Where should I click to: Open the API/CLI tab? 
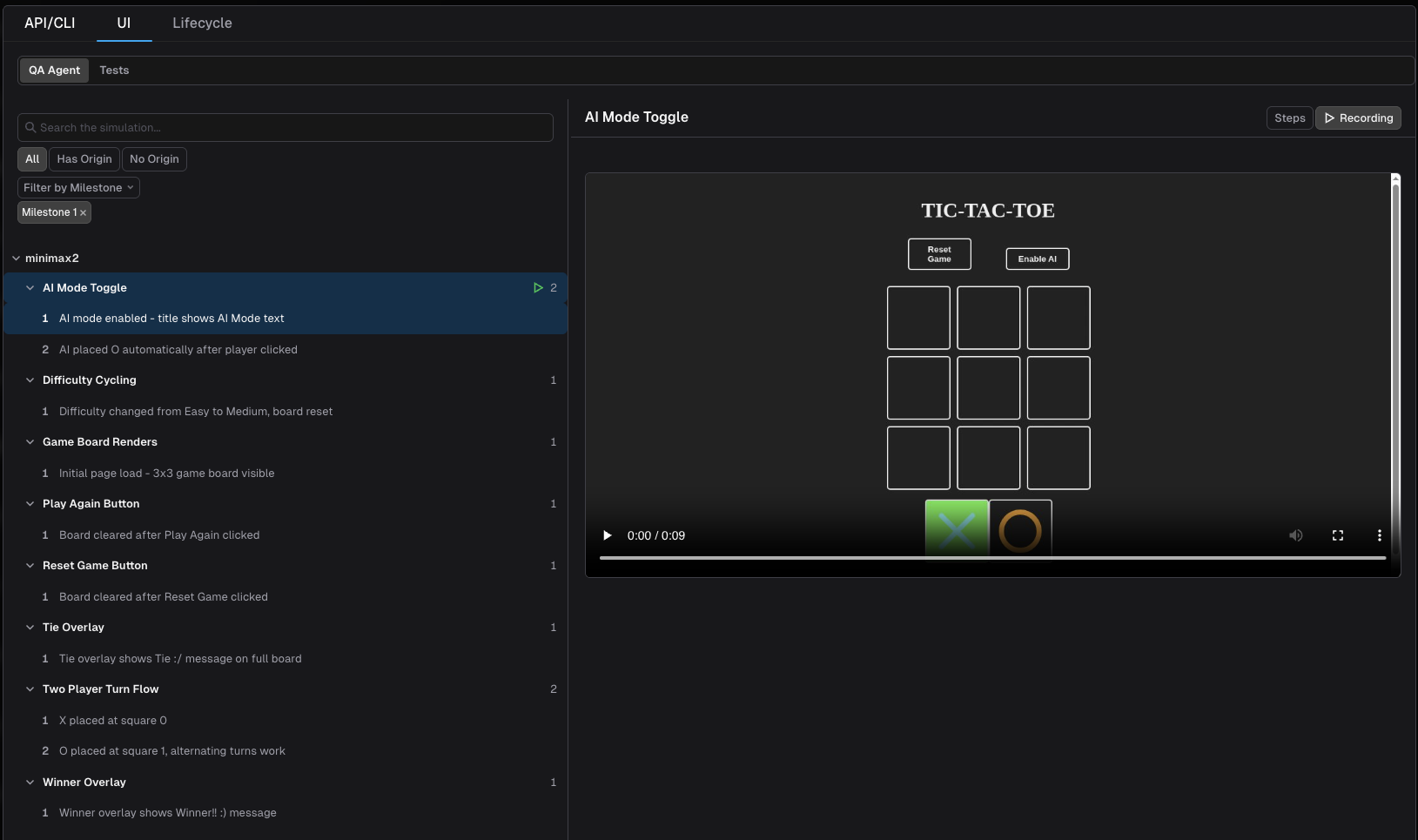50,24
